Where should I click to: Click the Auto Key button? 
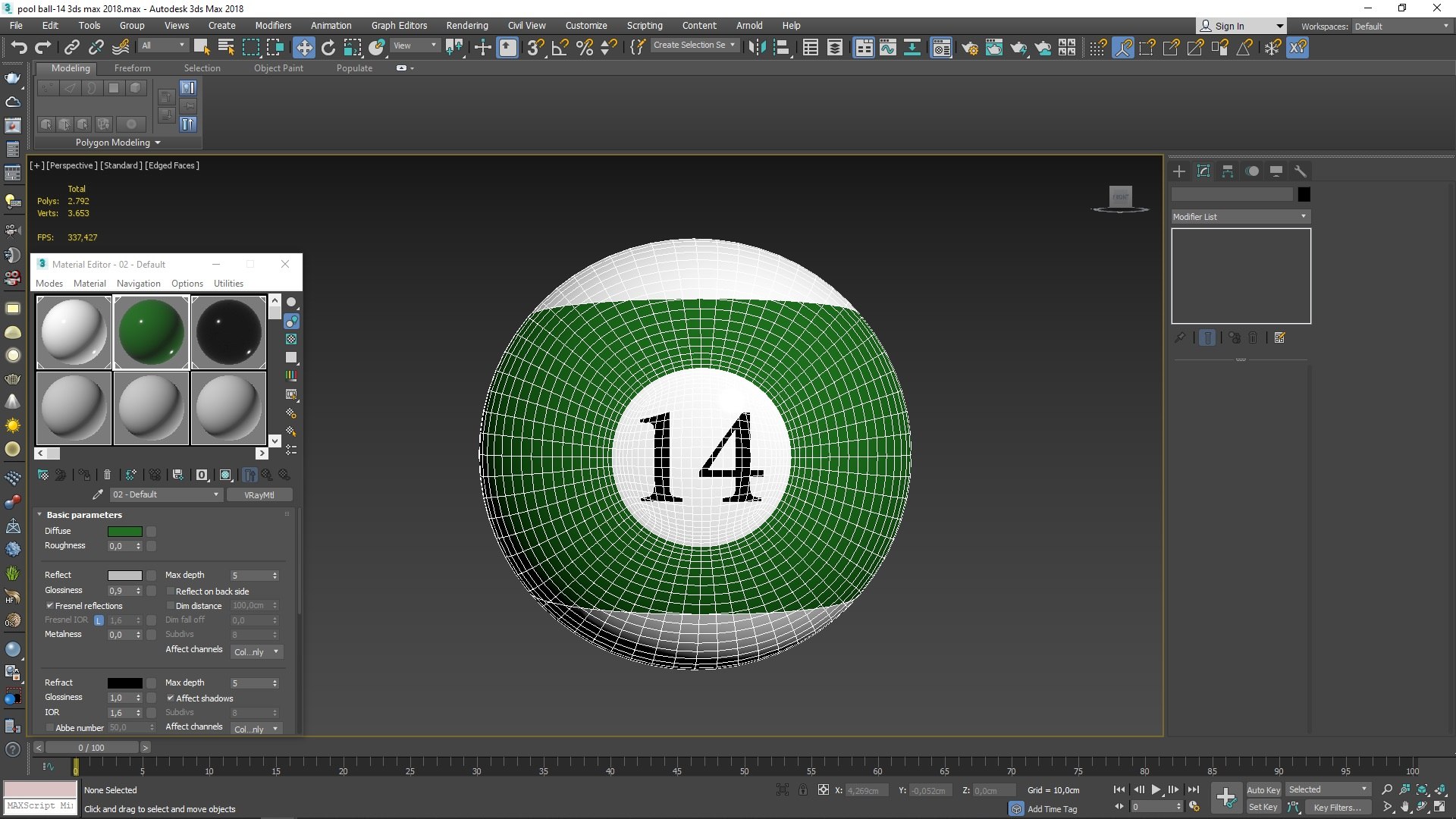(1263, 790)
